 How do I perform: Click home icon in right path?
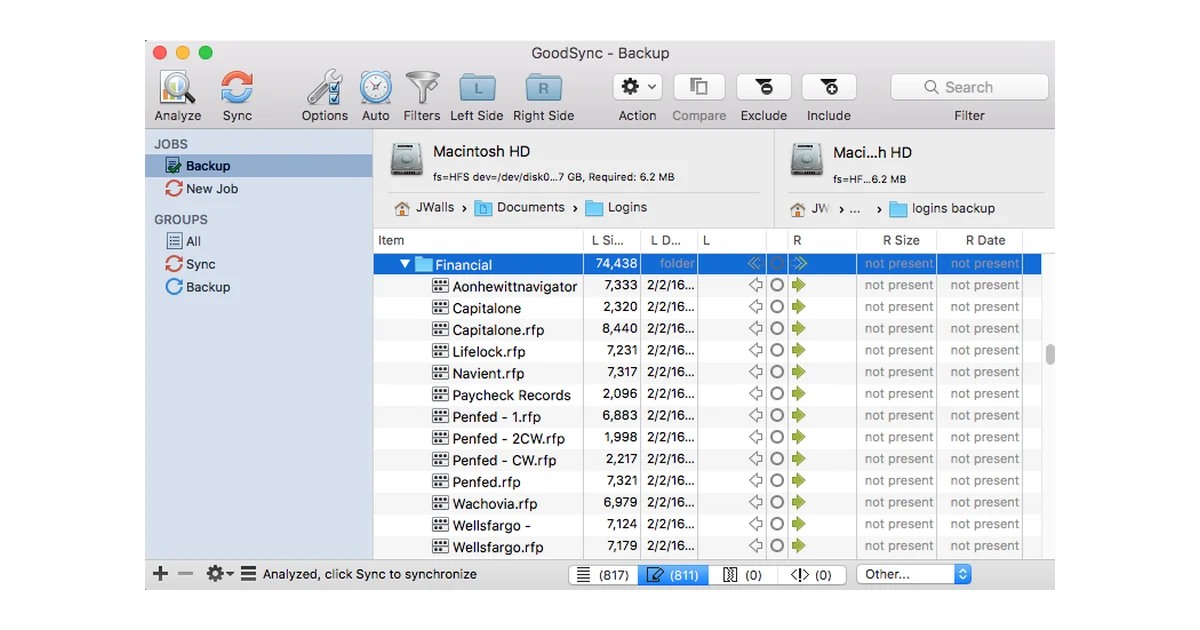point(797,210)
